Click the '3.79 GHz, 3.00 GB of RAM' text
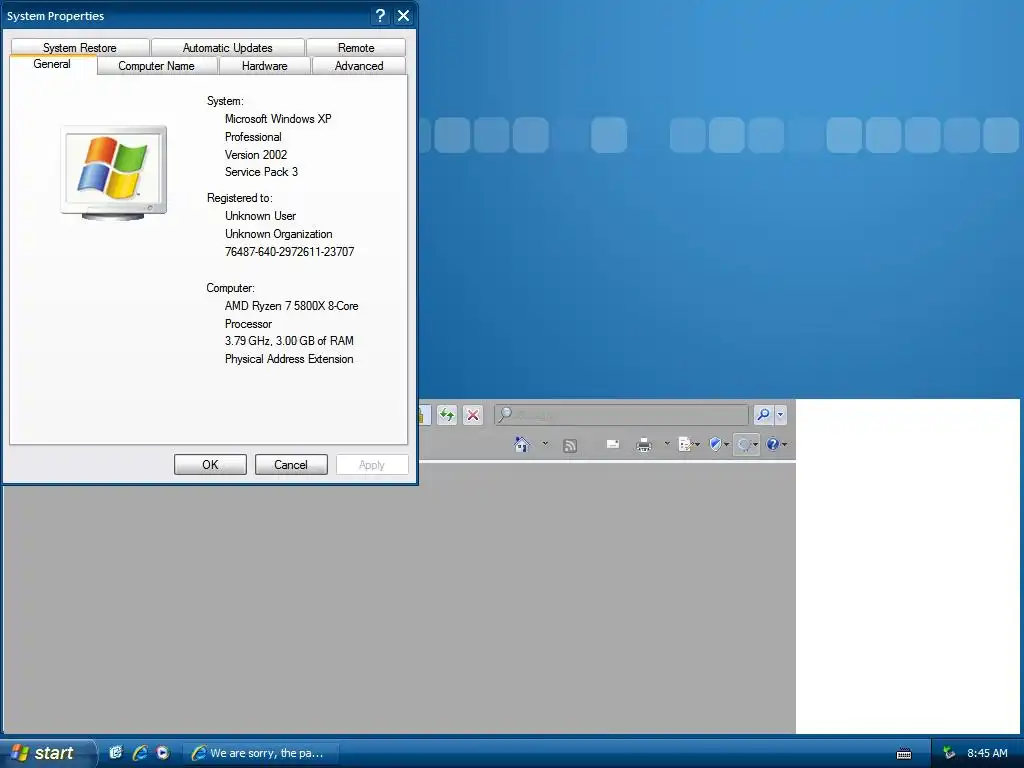 289,341
